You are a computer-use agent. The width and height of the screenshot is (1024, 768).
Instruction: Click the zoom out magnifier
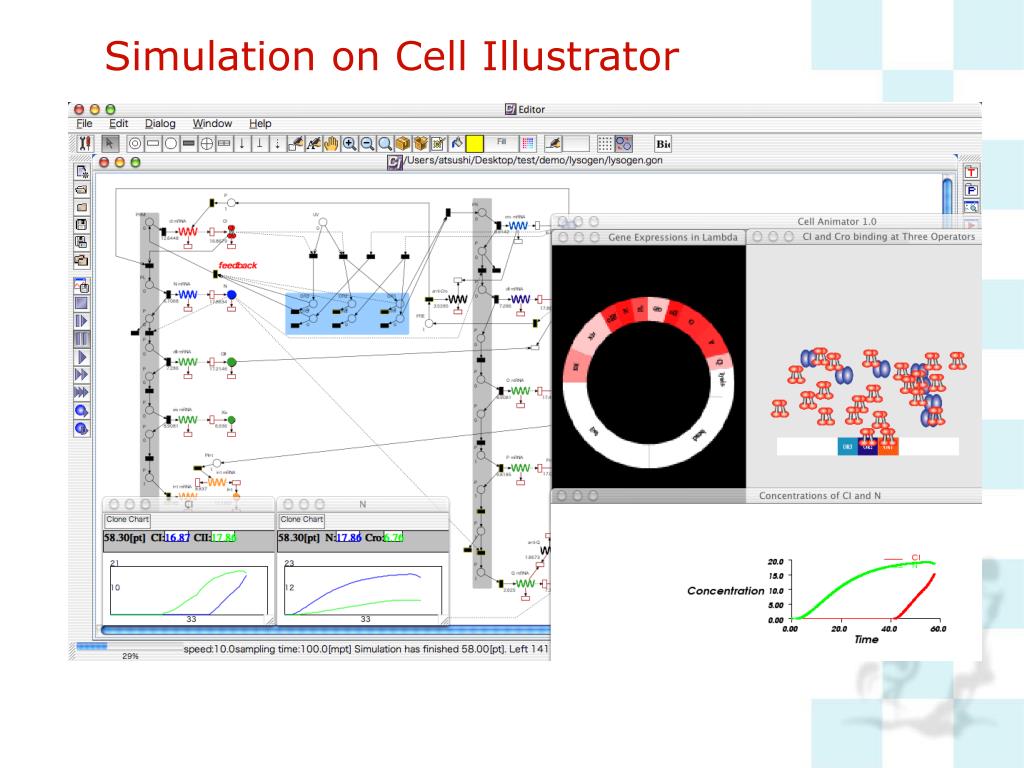[367, 144]
